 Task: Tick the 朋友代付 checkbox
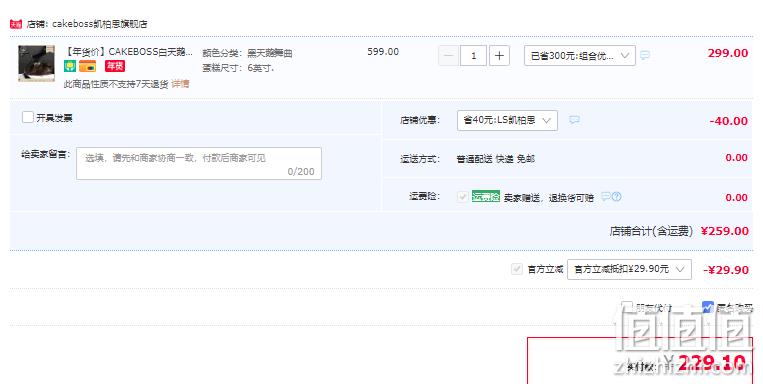point(627,307)
